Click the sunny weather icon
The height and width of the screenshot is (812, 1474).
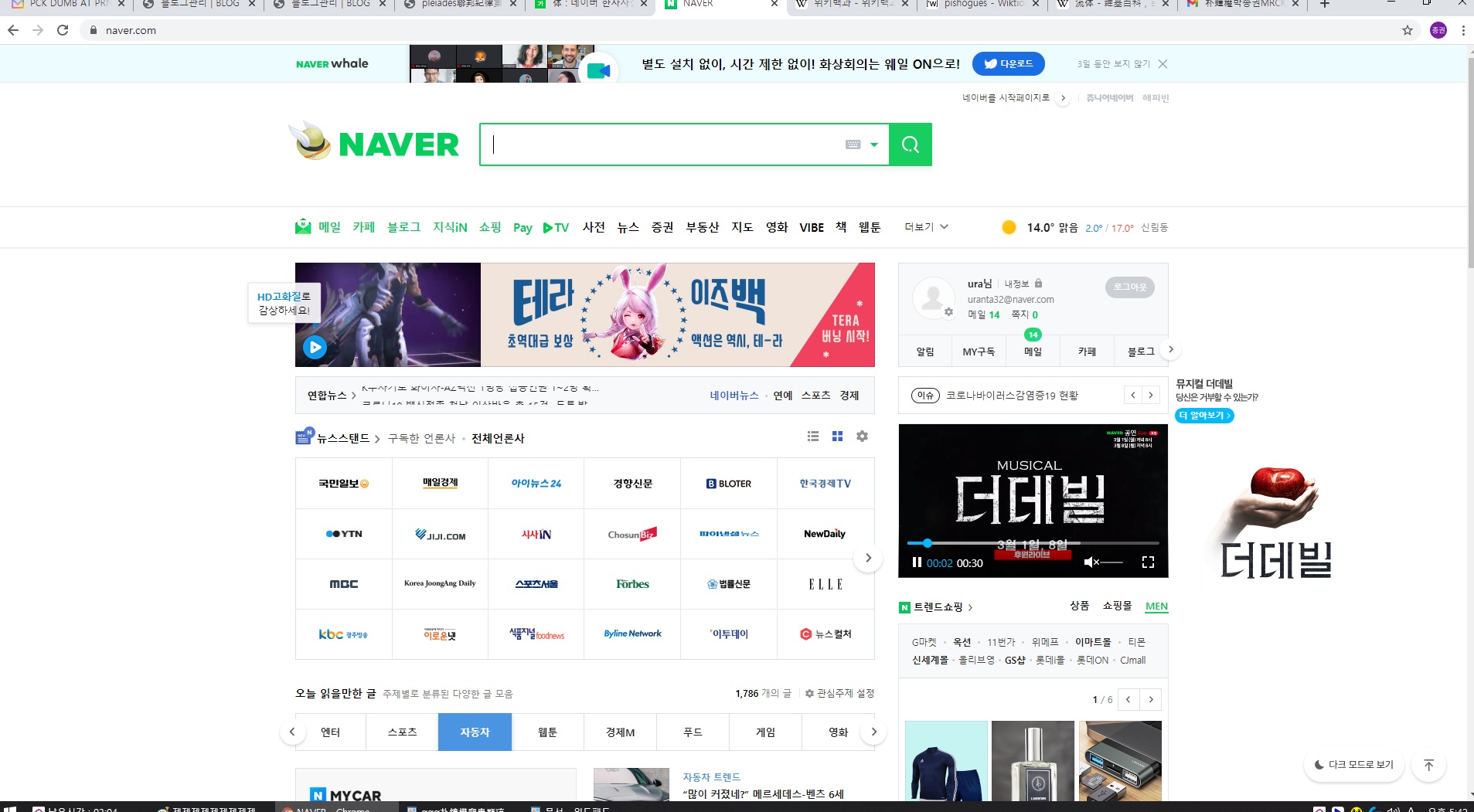click(x=1009, y=227)
